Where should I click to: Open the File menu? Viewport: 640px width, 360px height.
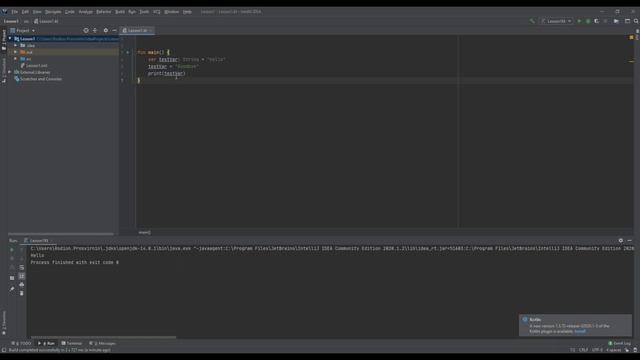tap(15, 12)
